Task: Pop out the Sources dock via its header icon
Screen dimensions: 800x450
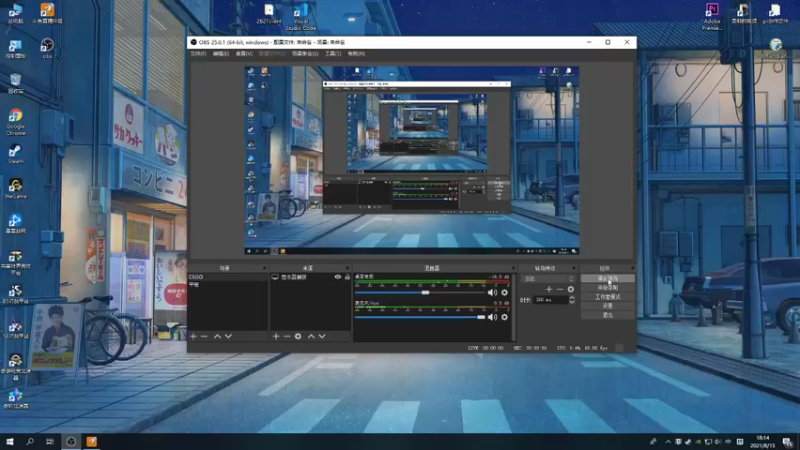Action: tap(347, 268)
